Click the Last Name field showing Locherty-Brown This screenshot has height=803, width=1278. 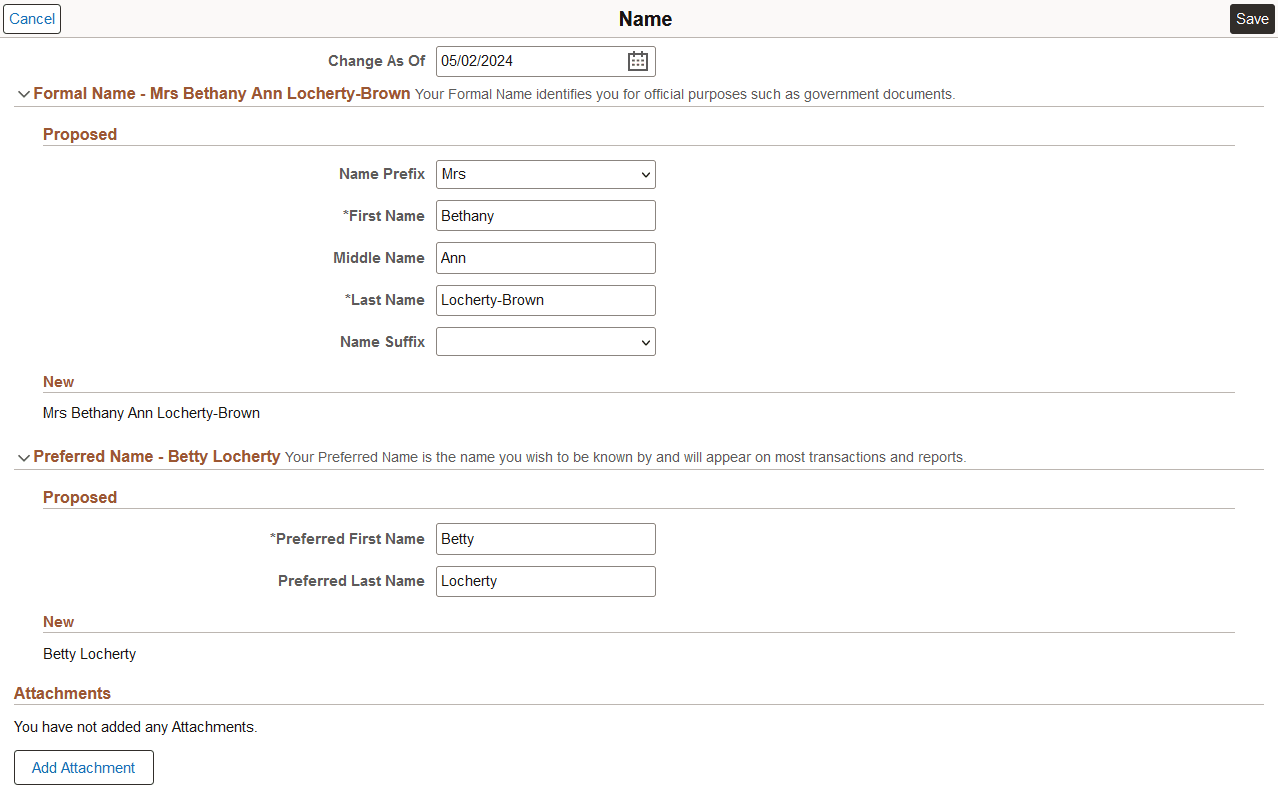coord(545,300)
